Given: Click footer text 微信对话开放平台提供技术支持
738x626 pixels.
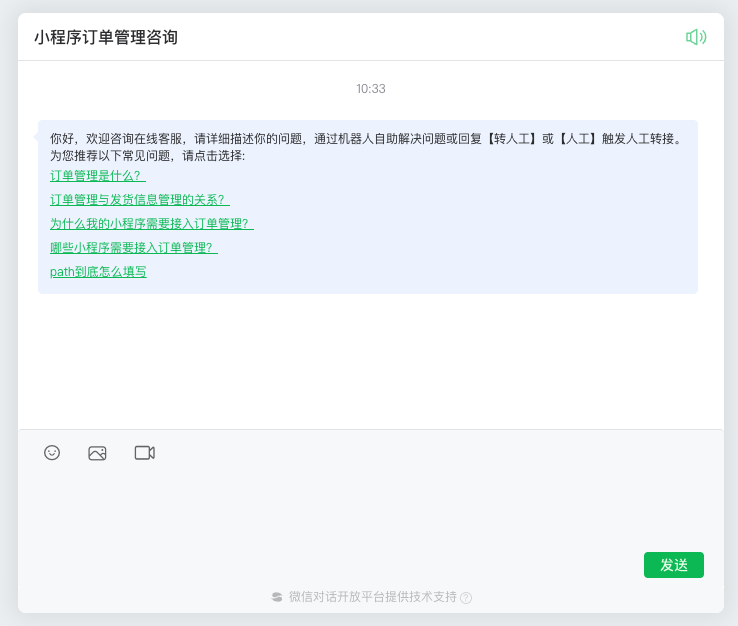Looking at the screenshot, I should point(373,597).
